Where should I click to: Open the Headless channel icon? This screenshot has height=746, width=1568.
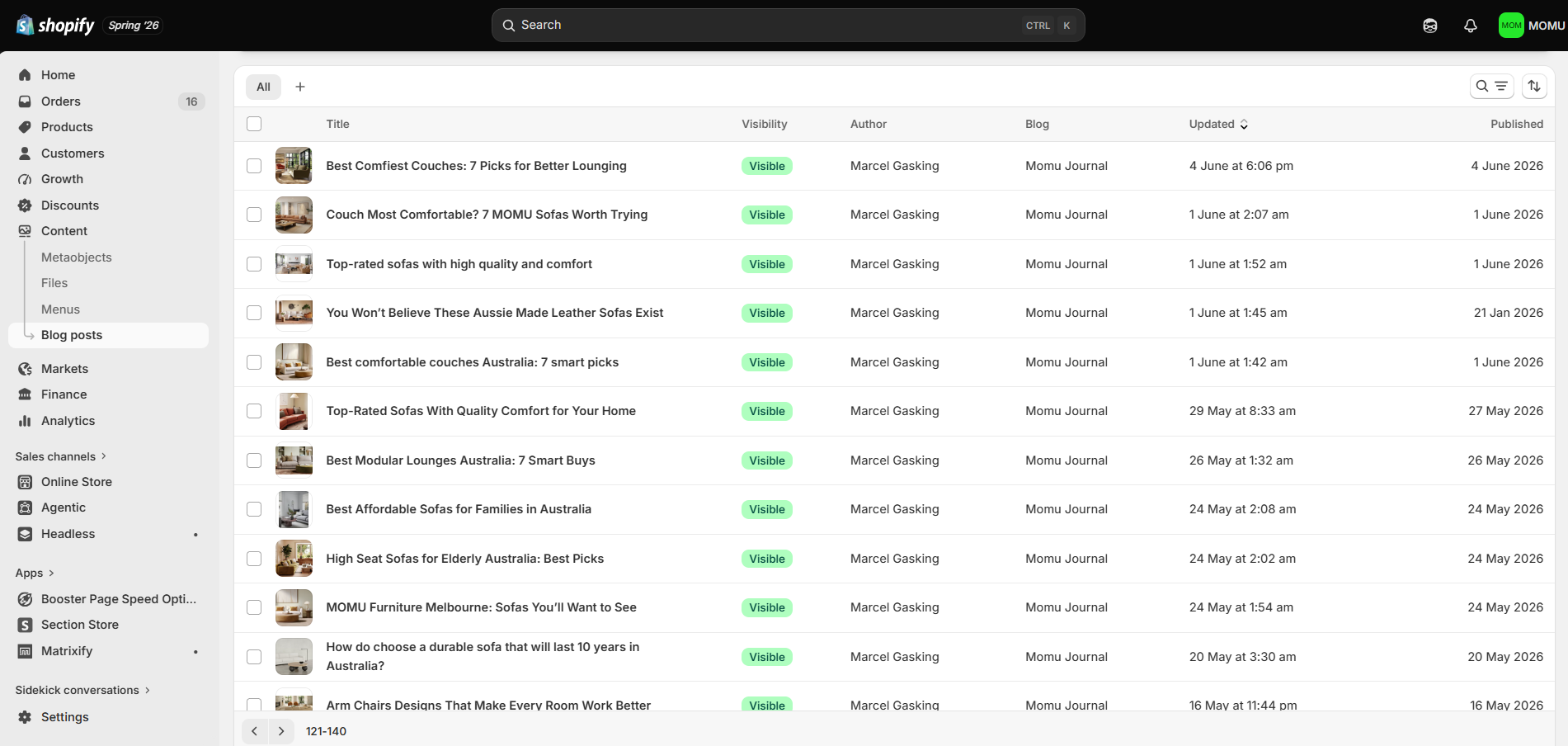point(25,534)
